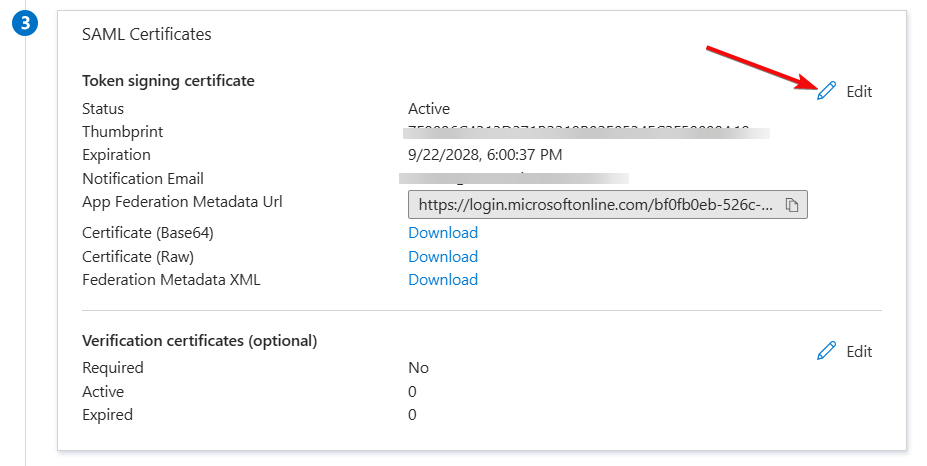Click the Federation Metadata XML label

tap(171, 280)
